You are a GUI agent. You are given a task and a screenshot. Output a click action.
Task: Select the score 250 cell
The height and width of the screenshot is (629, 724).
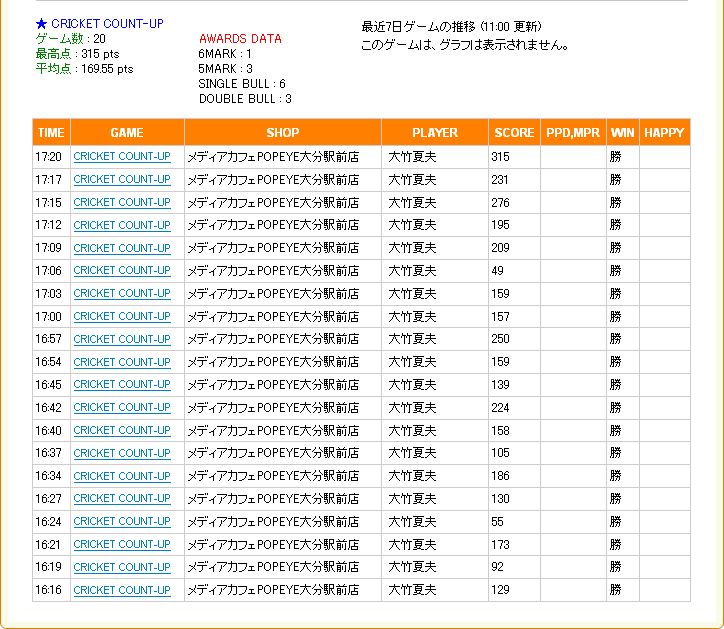[x=514, y=339]
